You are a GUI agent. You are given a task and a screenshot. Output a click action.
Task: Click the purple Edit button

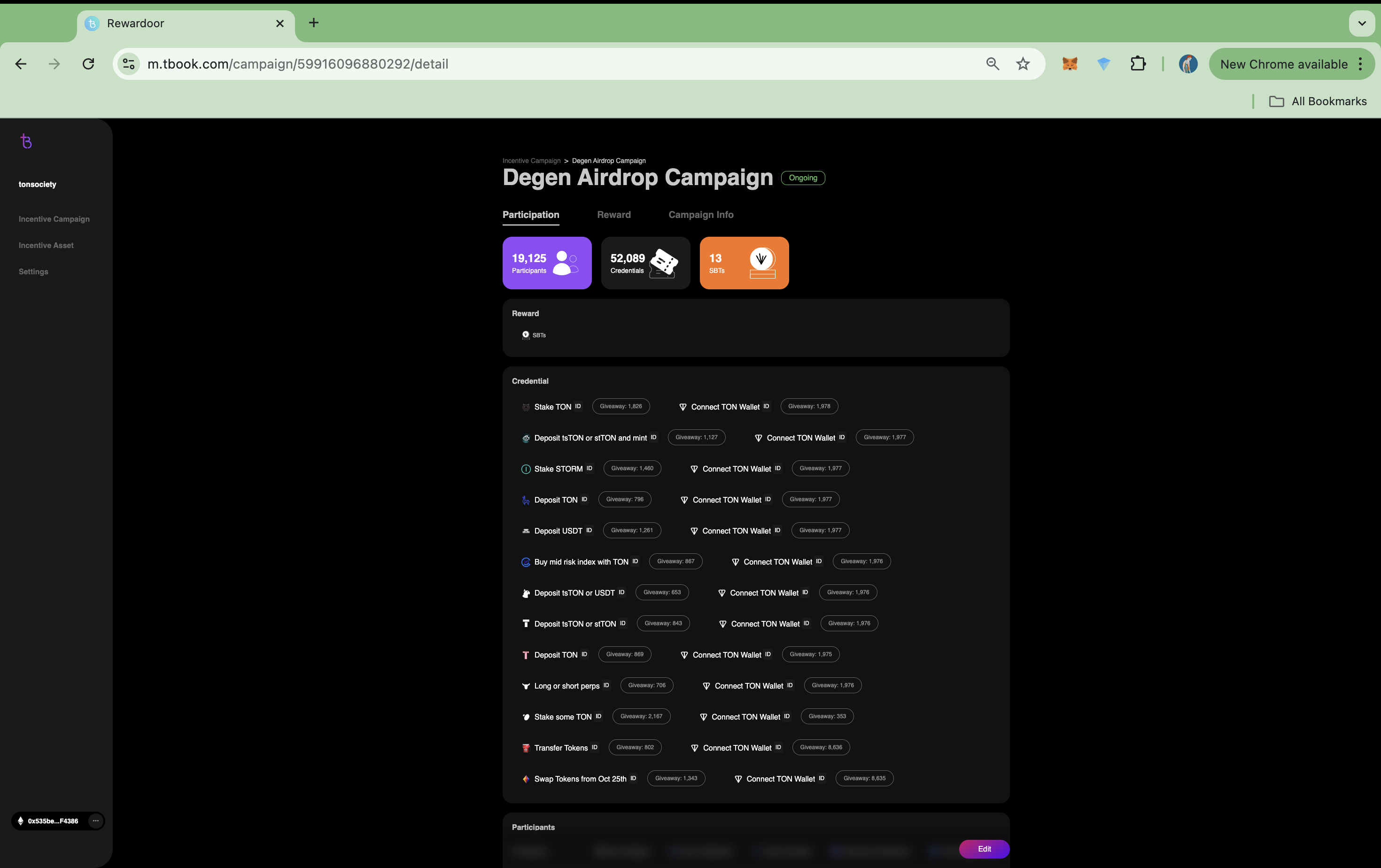click(984, 848)
